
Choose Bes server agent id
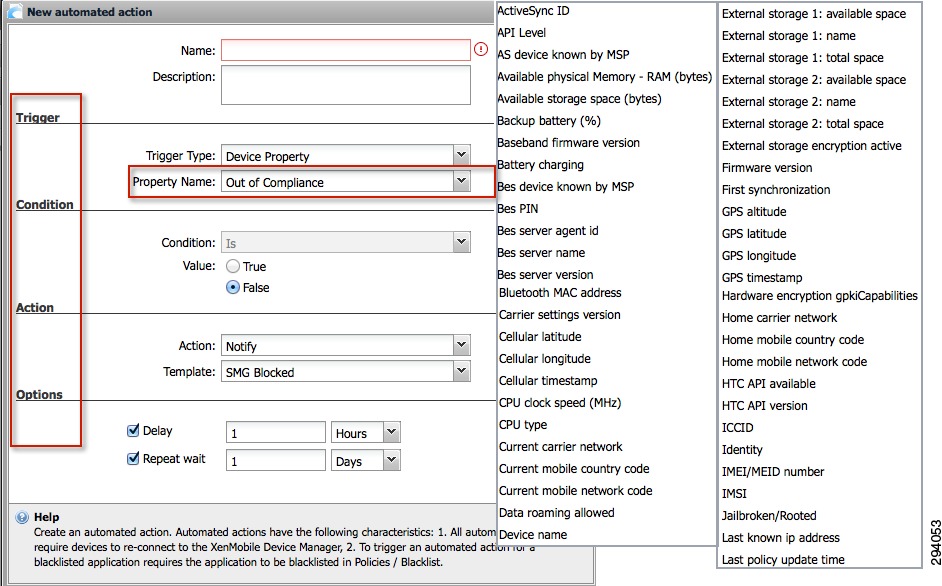point(548,231)
